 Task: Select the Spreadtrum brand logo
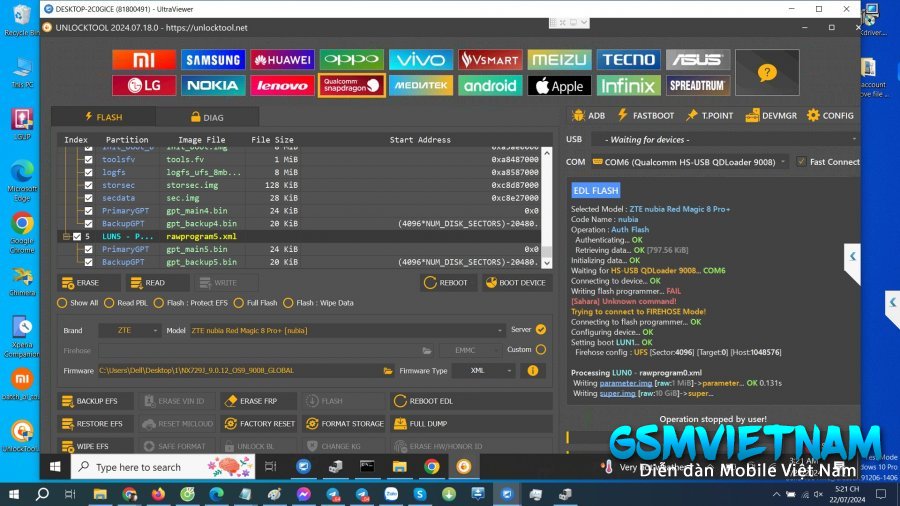(x=698, y=85)
